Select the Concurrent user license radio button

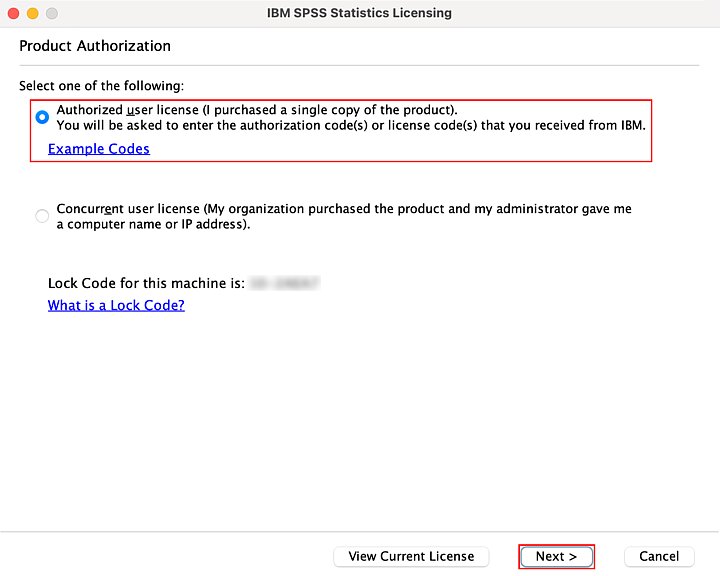pos(42,215)
